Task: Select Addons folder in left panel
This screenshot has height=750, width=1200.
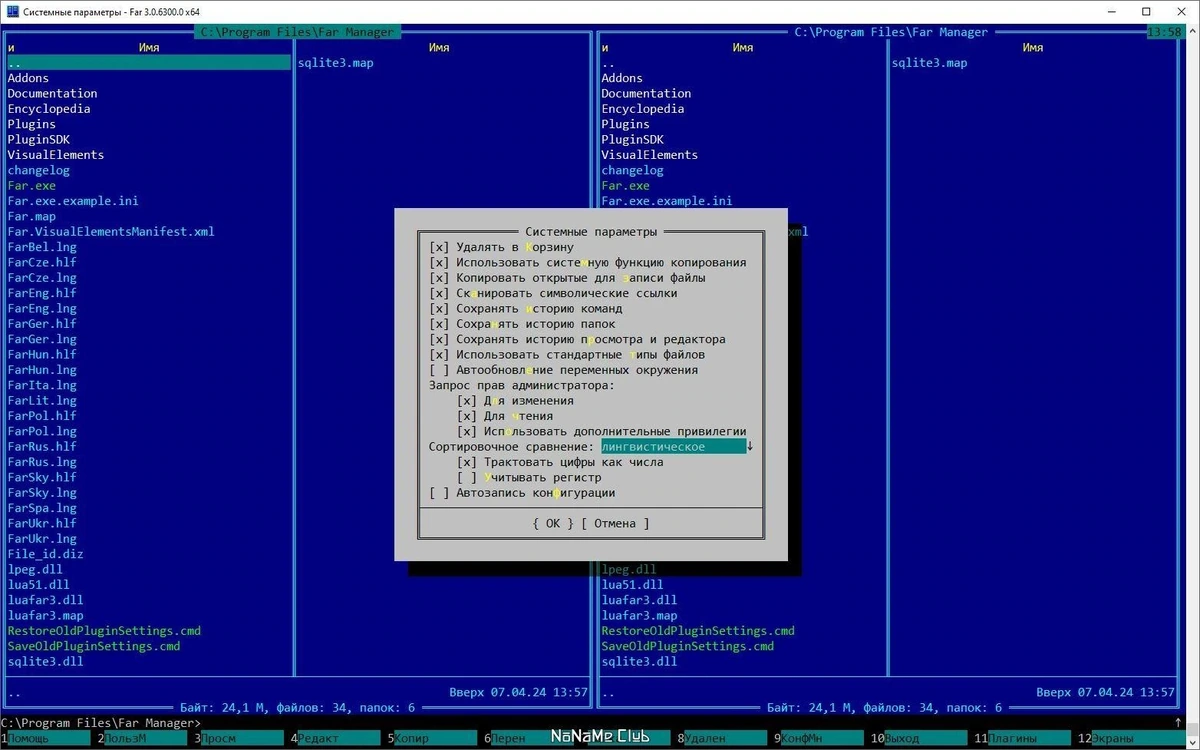Action: (x=28, y=78)
